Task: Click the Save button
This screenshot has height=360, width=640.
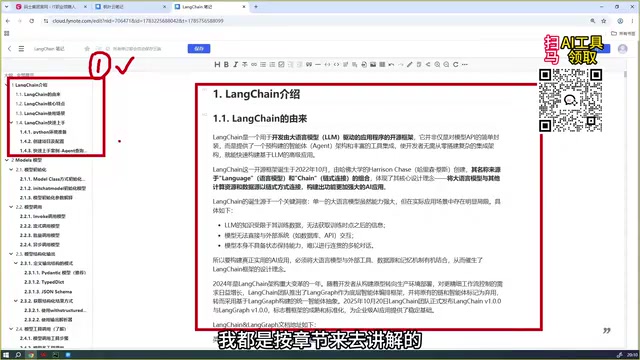Action: pyautogui.click(x=199, y=49)
